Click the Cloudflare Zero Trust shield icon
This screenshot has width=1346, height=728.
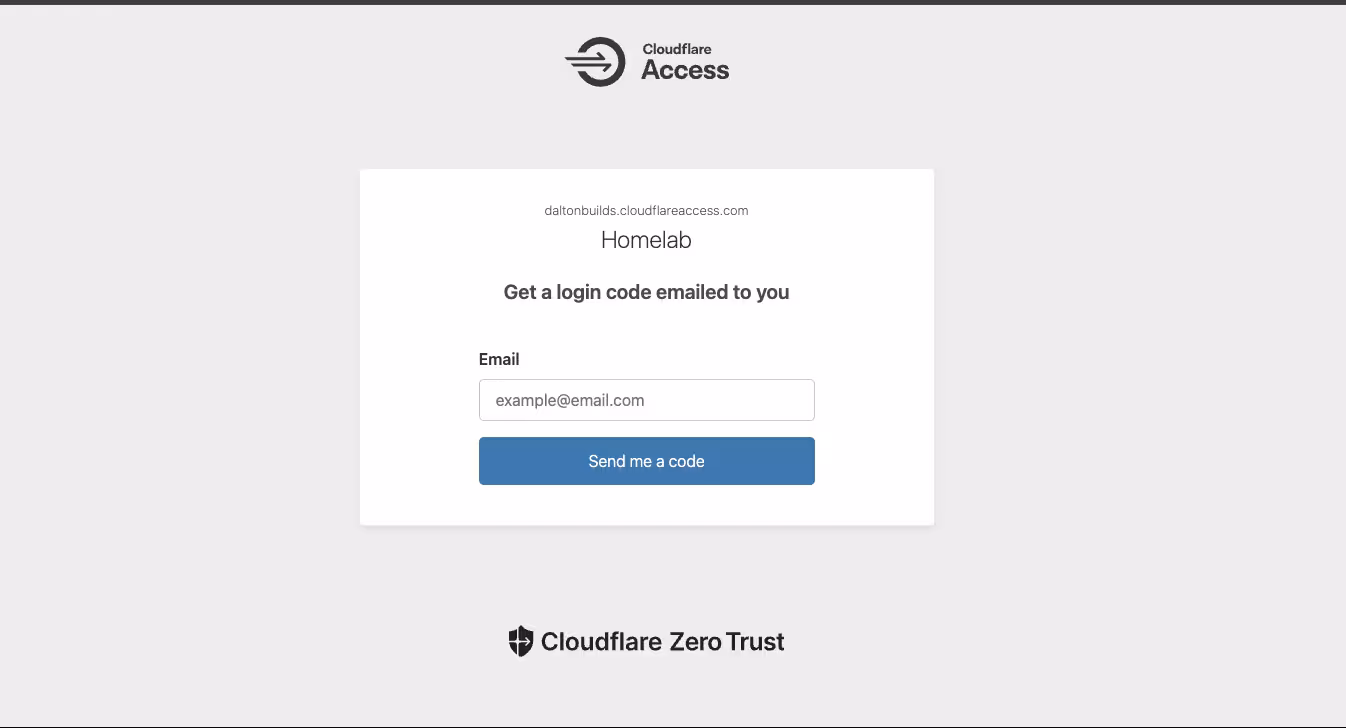(521, 640)
